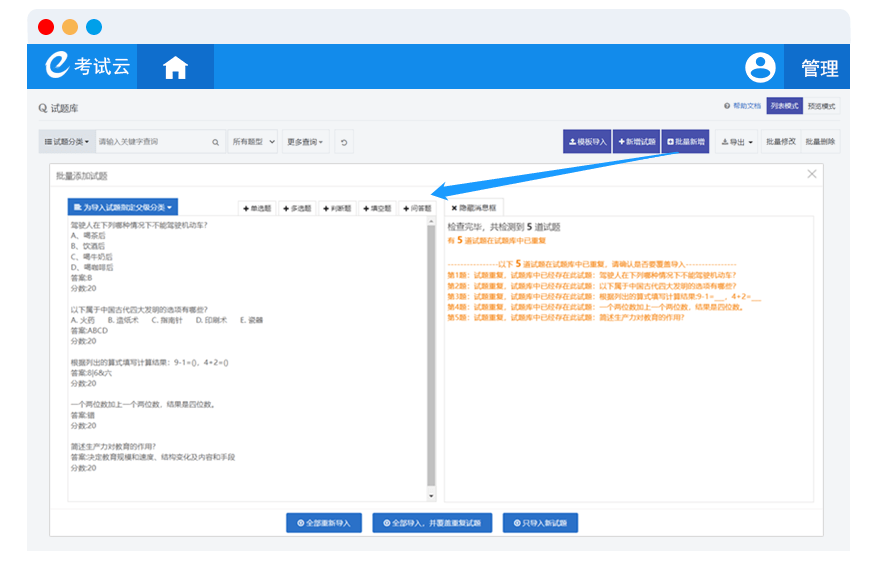Go to the home page icon
Viewport: 888px width, 579px height.
click(175, 67)
